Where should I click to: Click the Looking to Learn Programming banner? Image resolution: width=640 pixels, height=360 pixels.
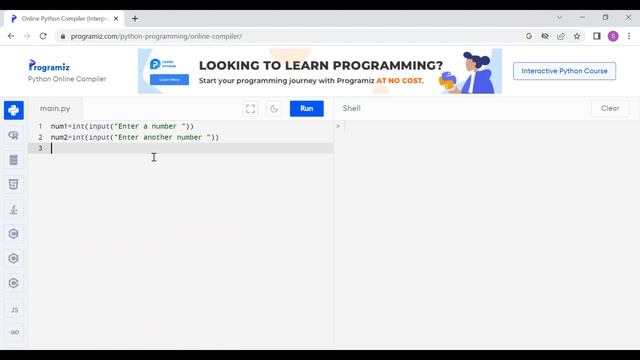pos(320,71)
